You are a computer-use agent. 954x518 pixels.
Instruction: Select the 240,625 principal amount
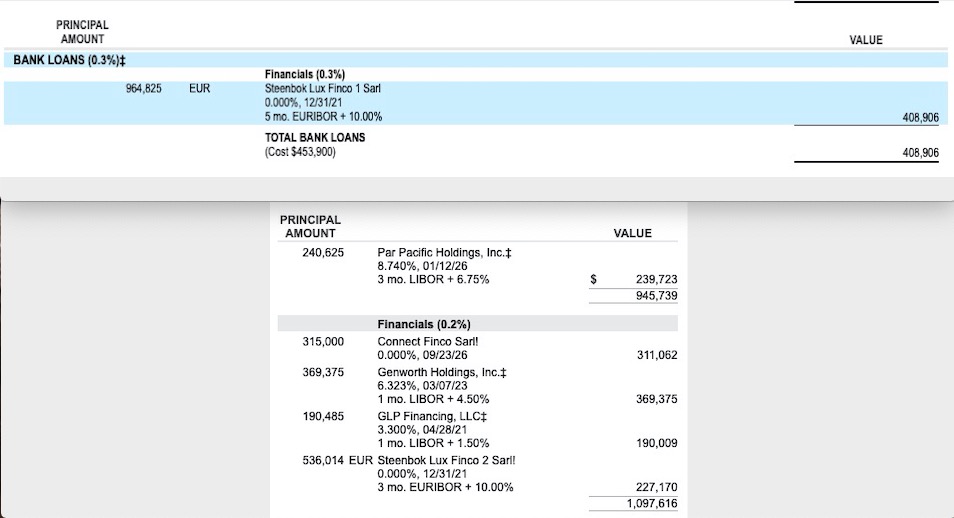coord(323,253)
